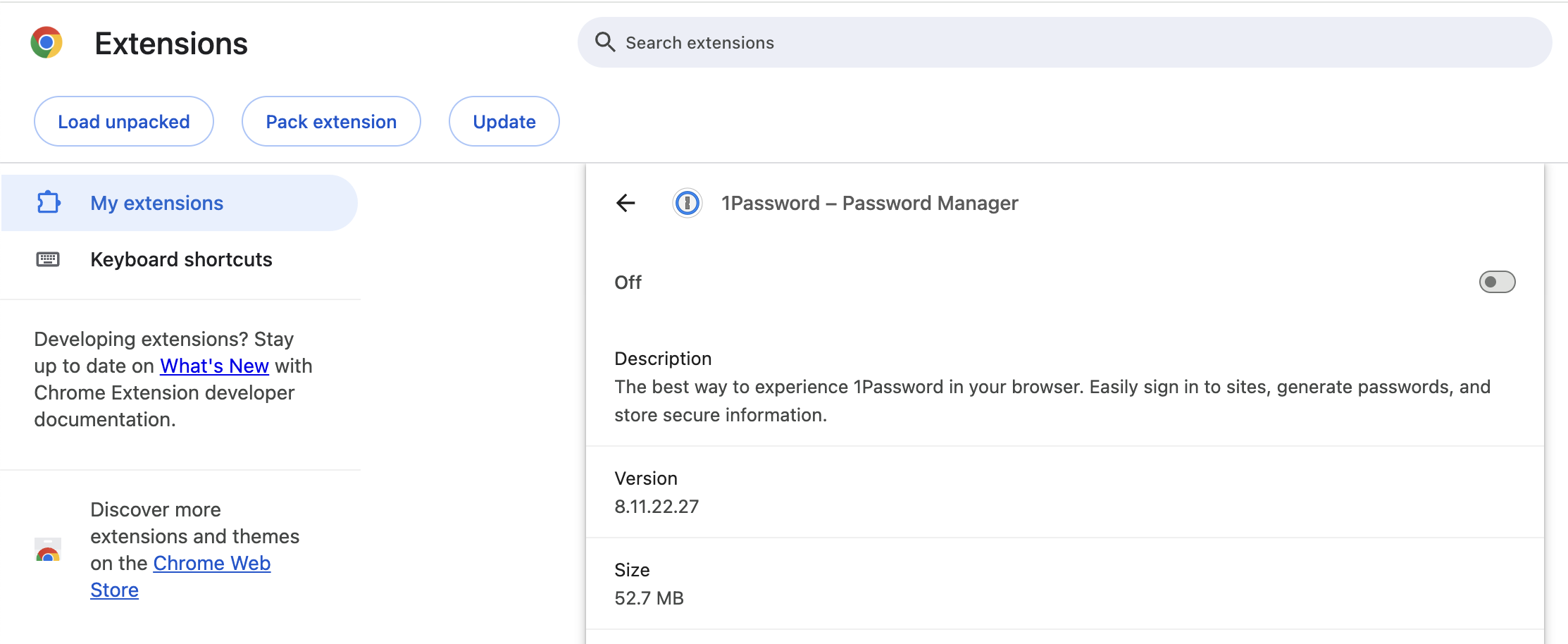
Task: Click the search magnifier icon
Action: tap(604, 42)
